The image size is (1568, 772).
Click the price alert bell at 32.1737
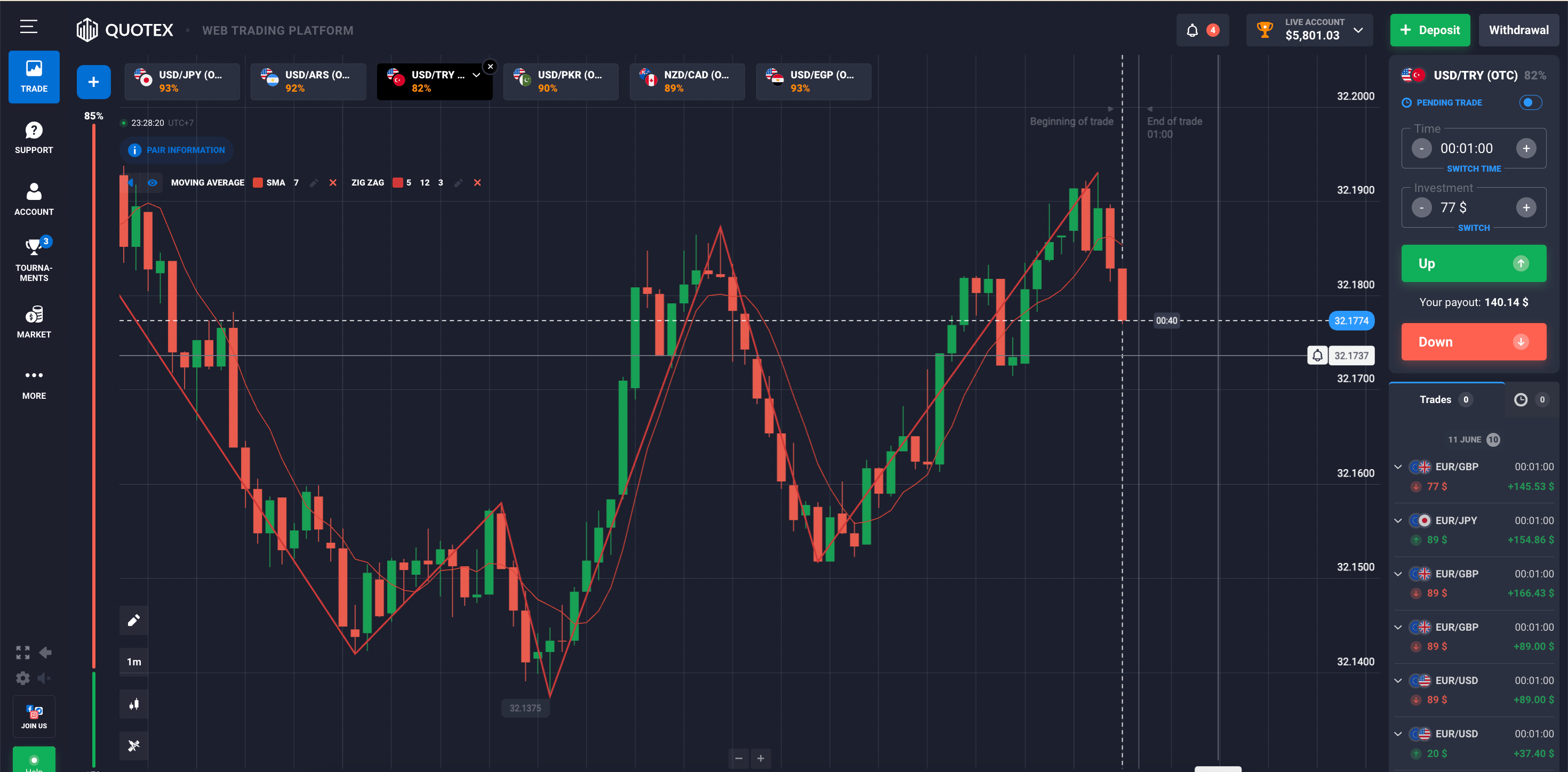point(1317,355)
